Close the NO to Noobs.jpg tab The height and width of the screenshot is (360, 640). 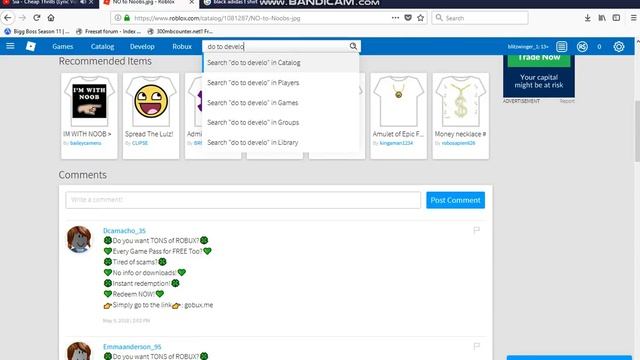point(191,2)
